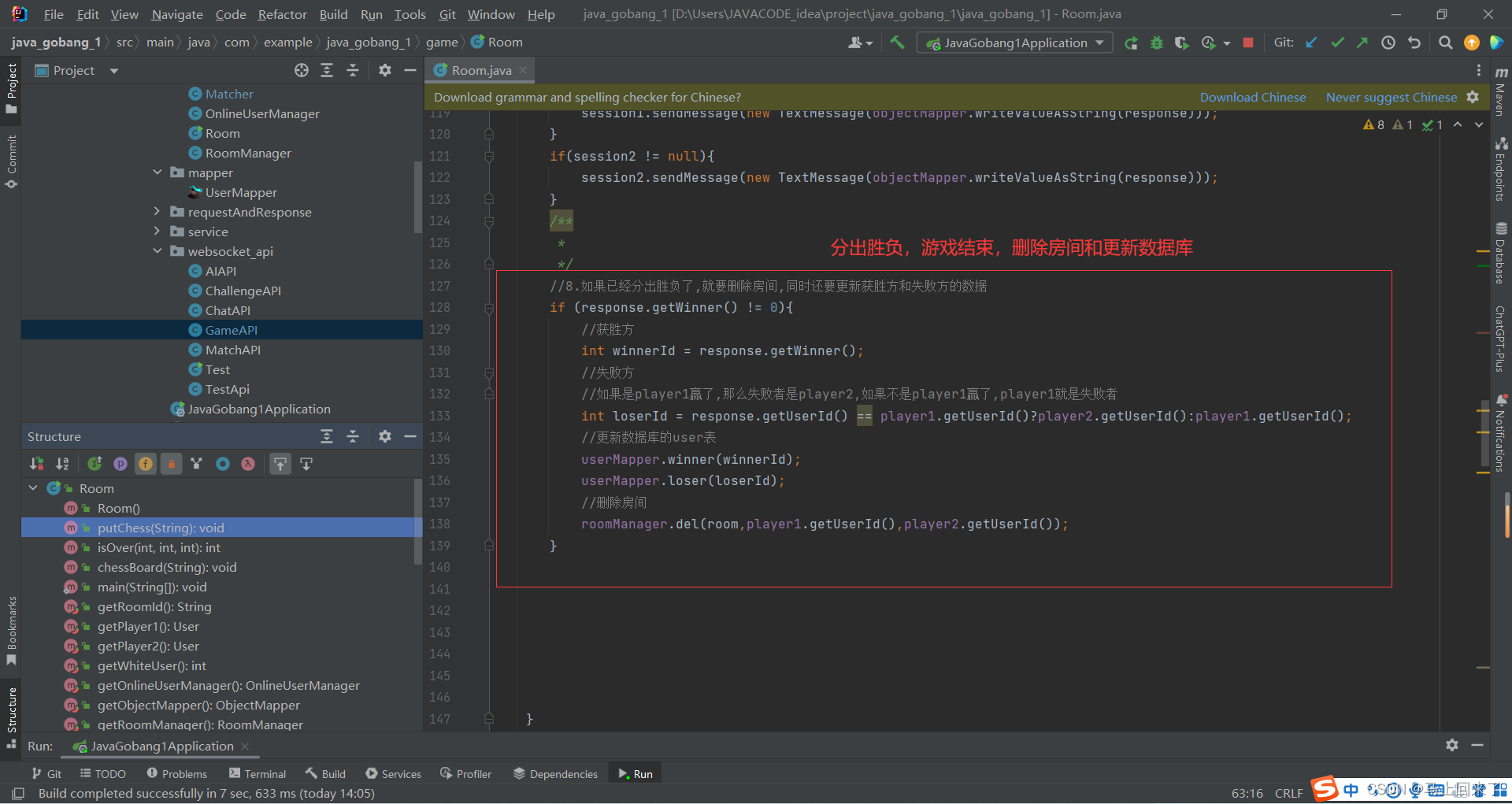Select opened file with the Project panel crosshair icon
1512x804 pixels.
[302, 70]
